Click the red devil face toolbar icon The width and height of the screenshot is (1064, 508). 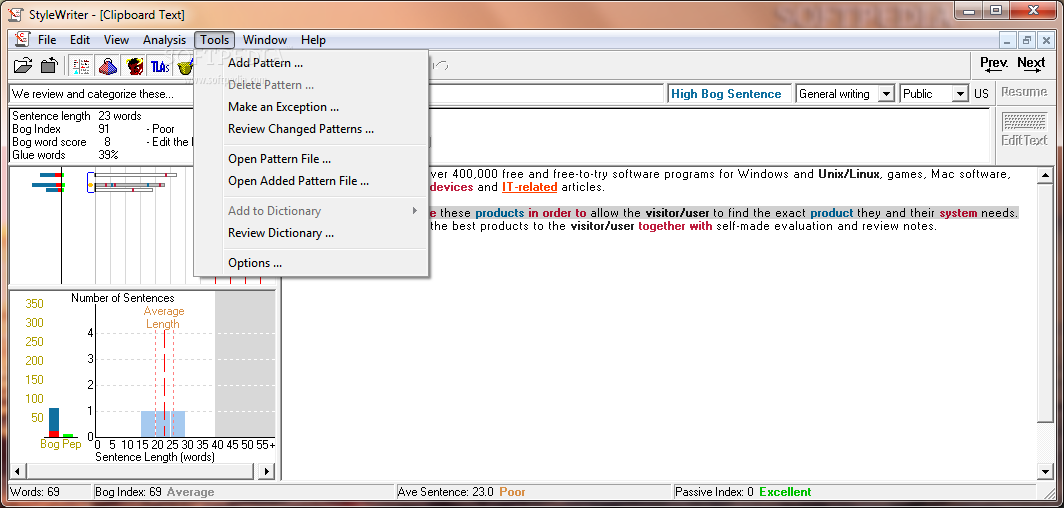pyautogui.click(x=134, y=66)
